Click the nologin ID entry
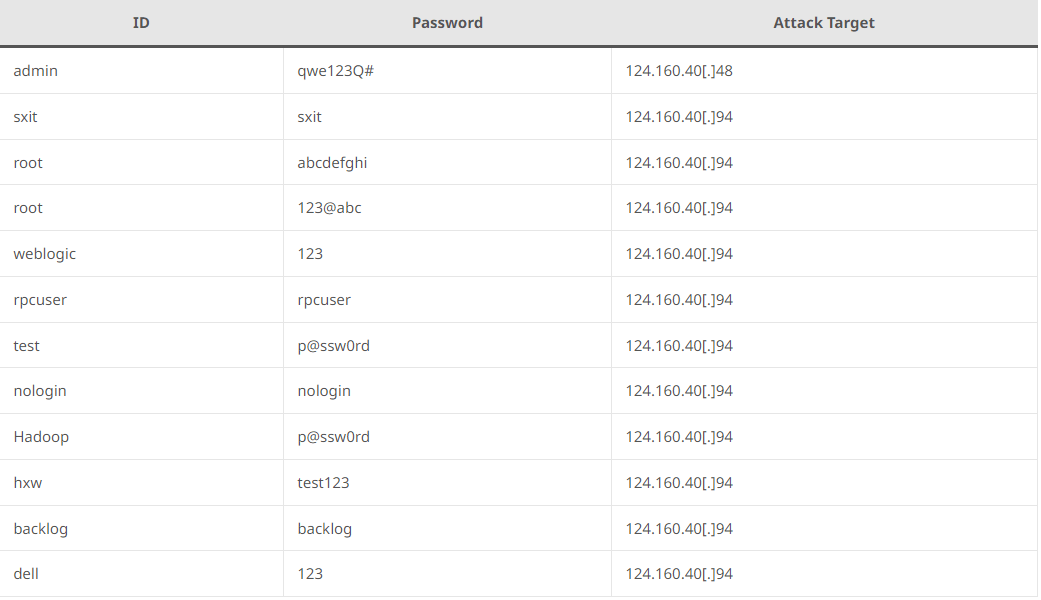Viewport: 1041px width, 600px height. pos(40,391)
